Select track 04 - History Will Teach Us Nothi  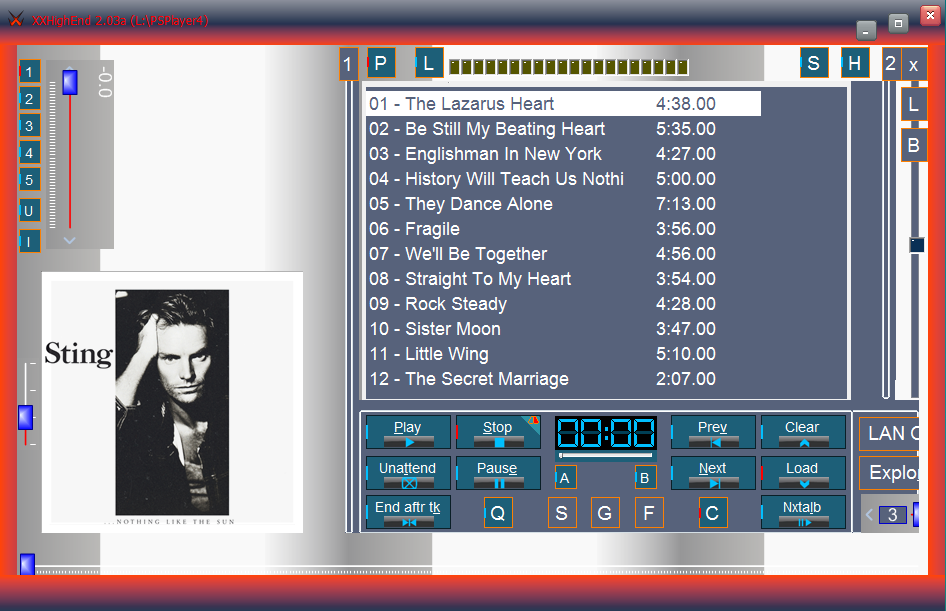pyautogui.click(x=563, y=179)
